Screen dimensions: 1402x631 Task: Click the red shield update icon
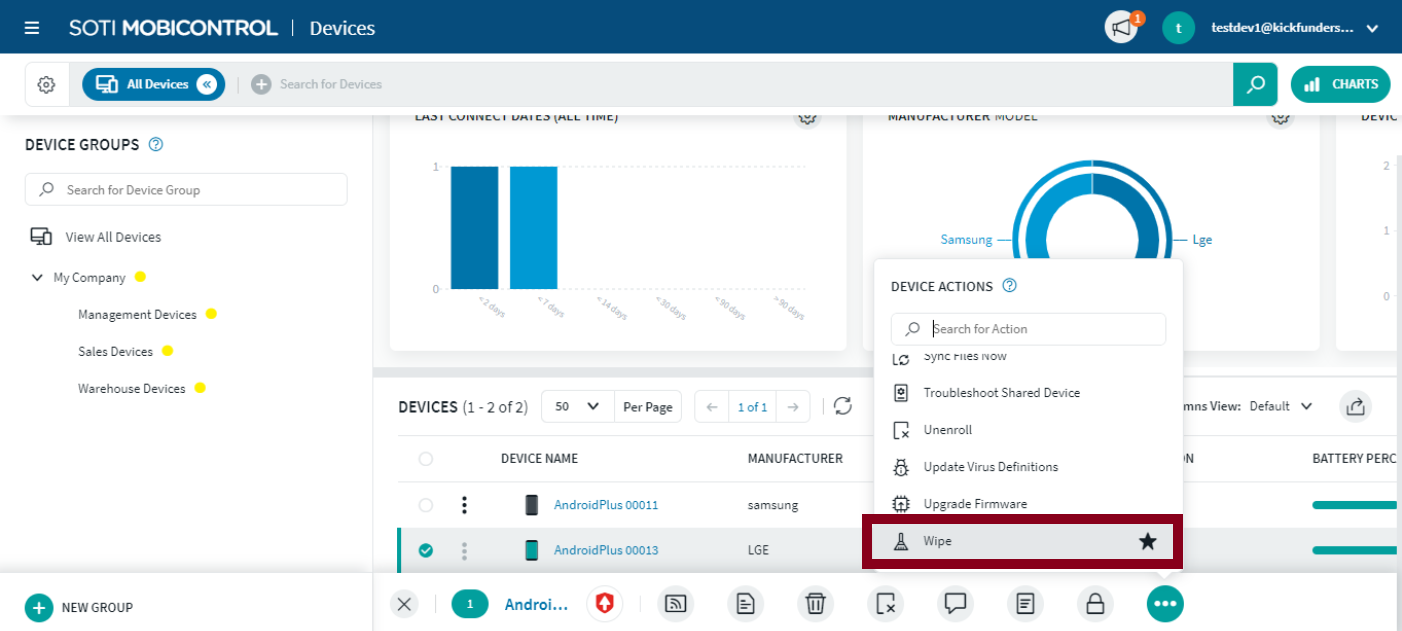coord(606,603)
